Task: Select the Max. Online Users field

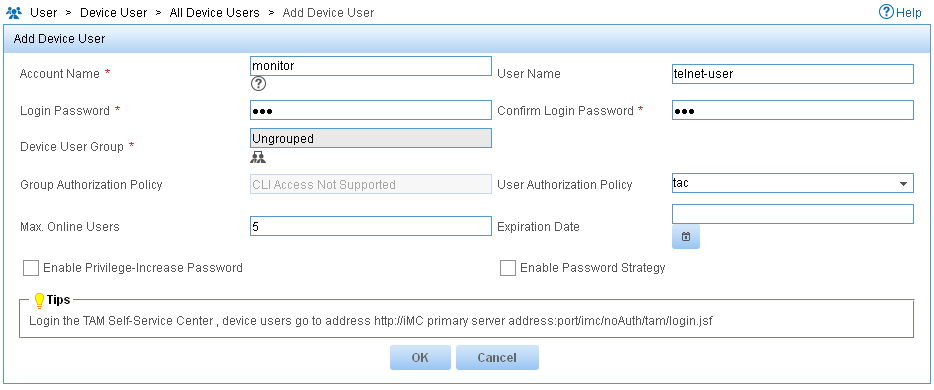Action: point(371,226)
